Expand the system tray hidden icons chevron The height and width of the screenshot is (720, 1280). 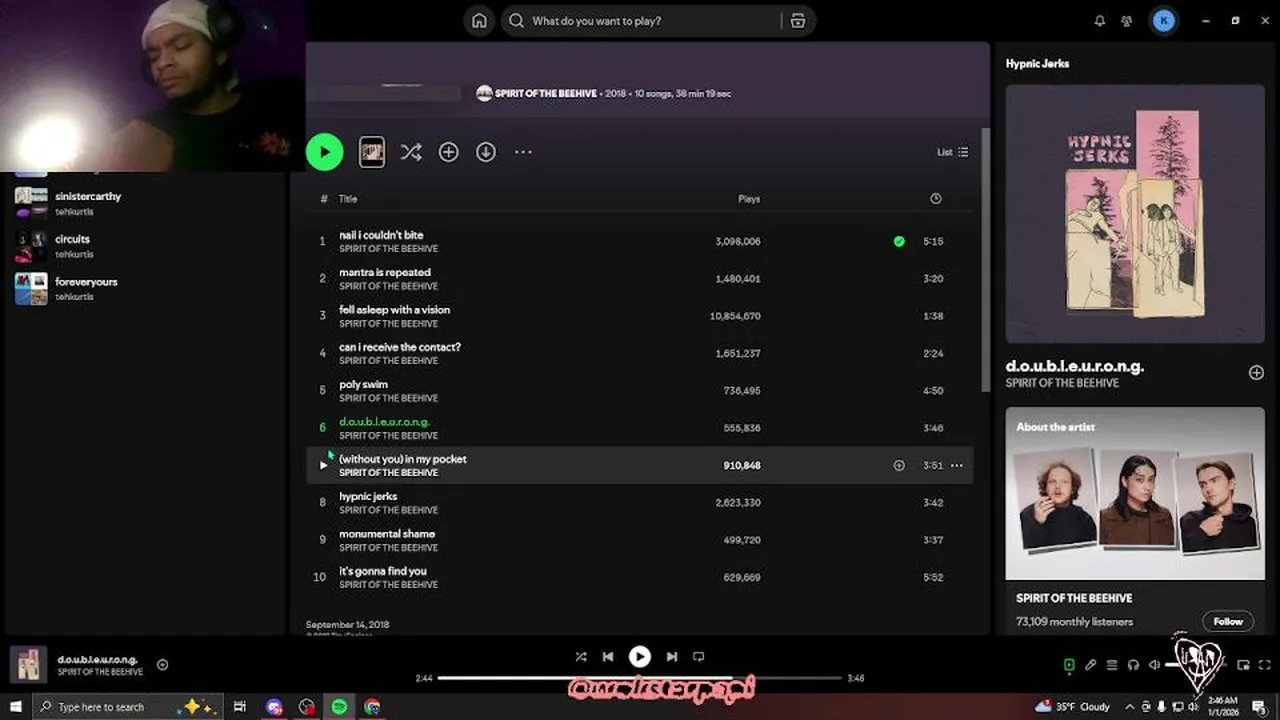click(1130, 706)
